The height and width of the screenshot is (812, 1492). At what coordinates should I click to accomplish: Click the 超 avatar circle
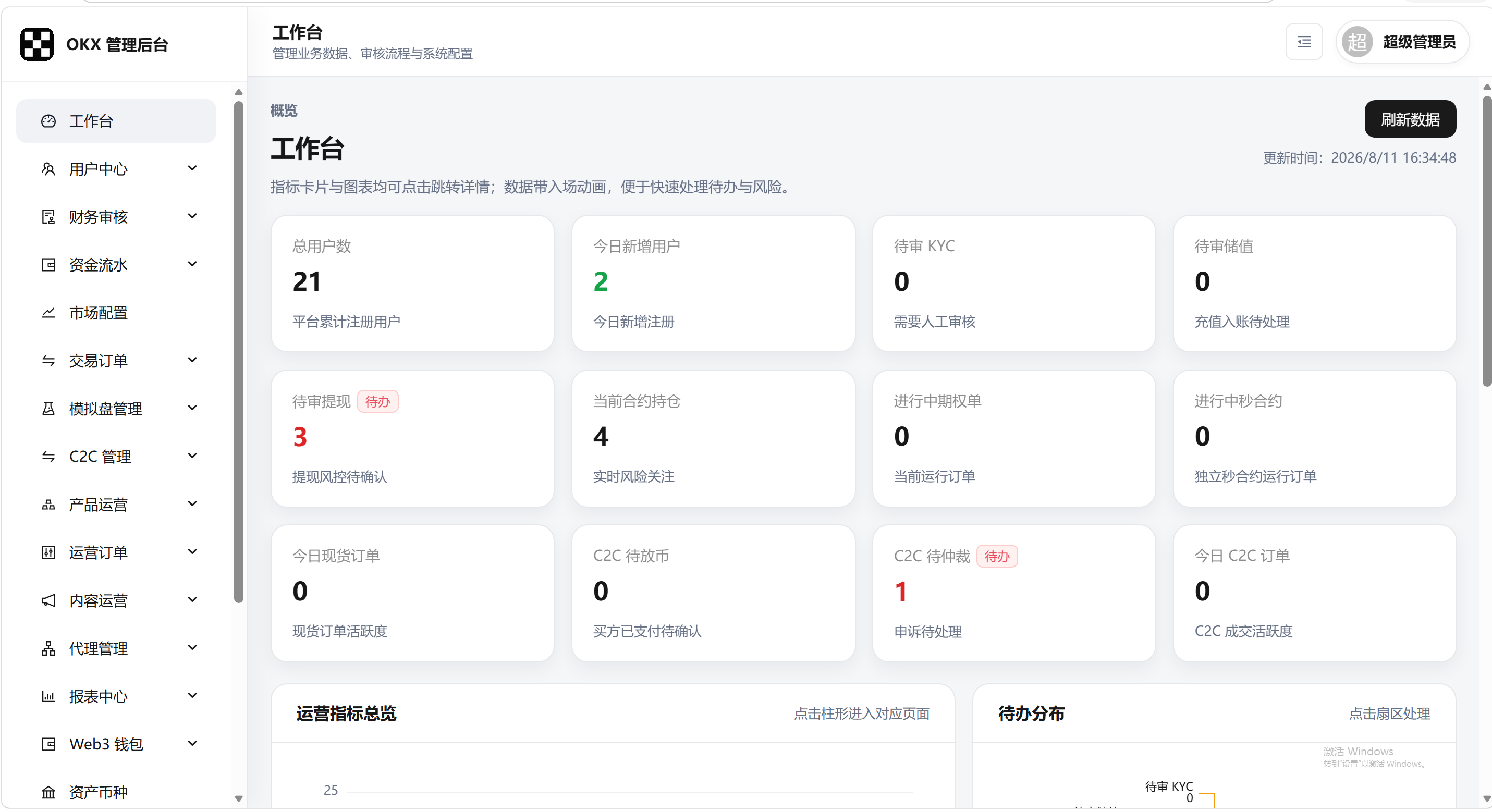tap(1357, 42)
